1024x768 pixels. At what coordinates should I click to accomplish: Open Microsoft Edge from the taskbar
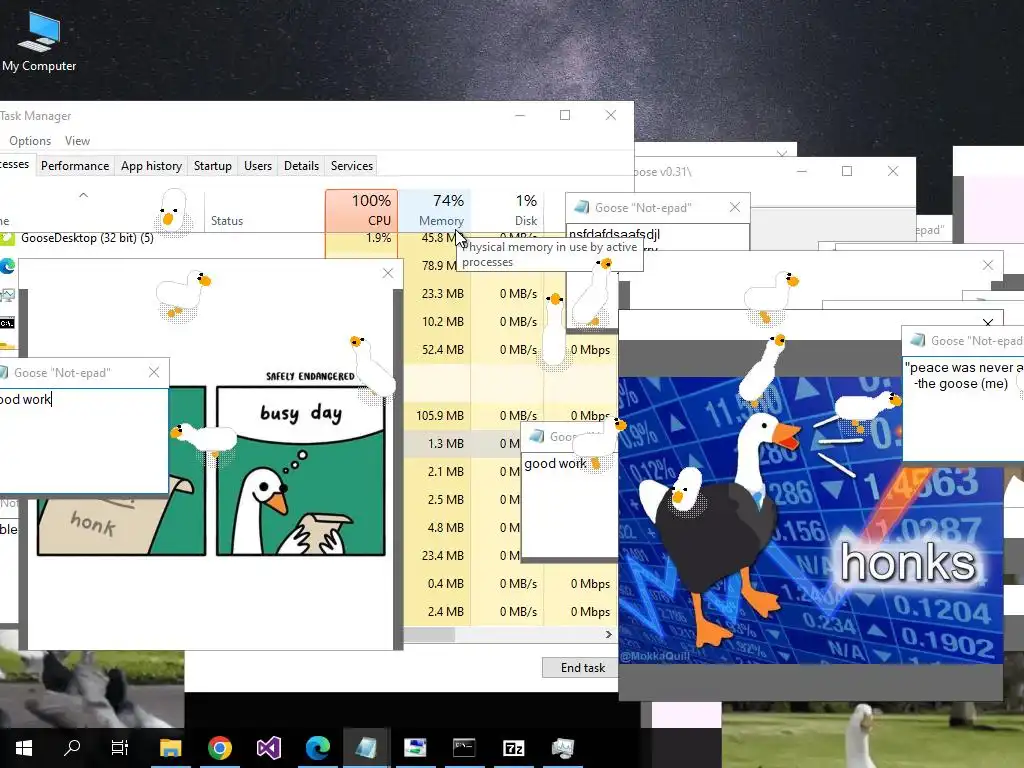pyautogui.click(x=318, y=747)
